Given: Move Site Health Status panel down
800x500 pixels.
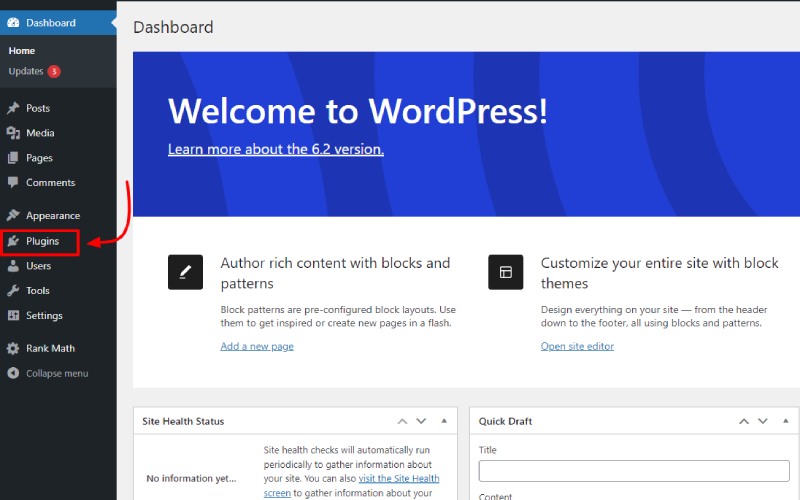Looking at the screenshot, I should tap(421, 421).
